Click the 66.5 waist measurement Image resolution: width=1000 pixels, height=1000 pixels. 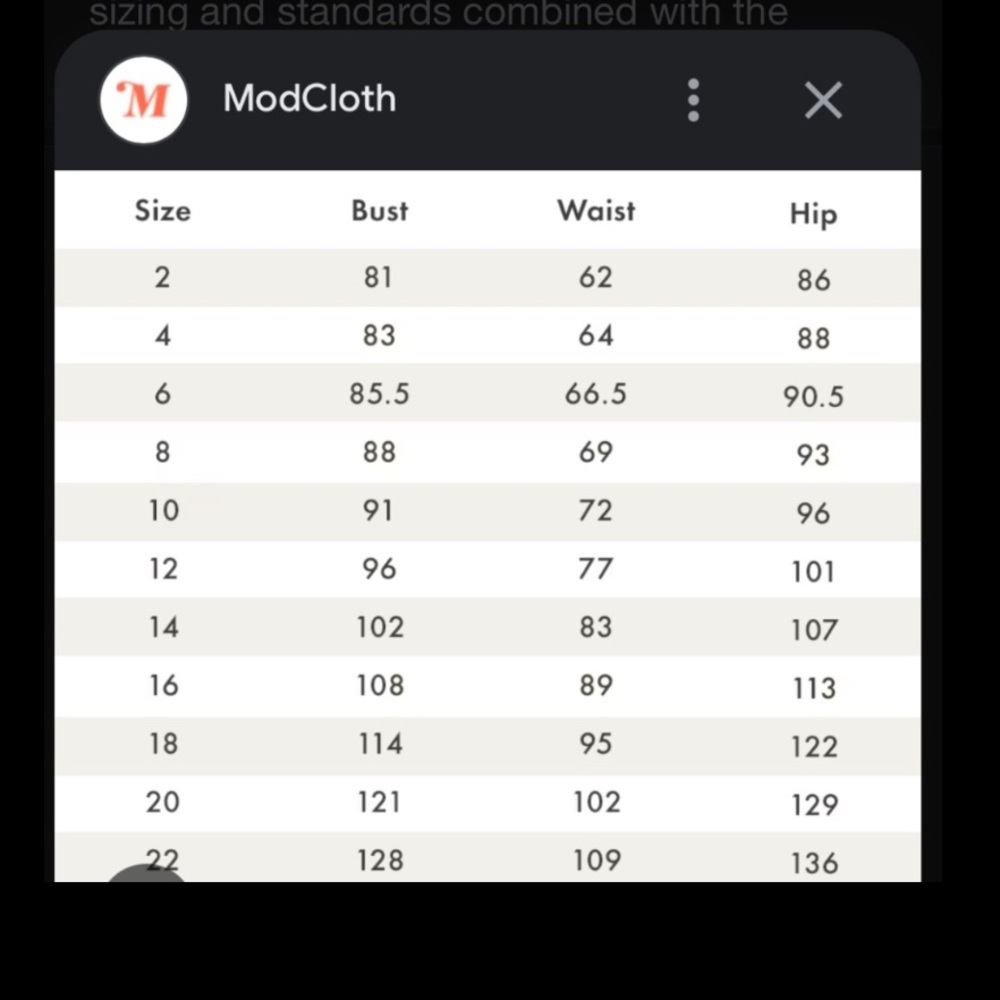596,394
